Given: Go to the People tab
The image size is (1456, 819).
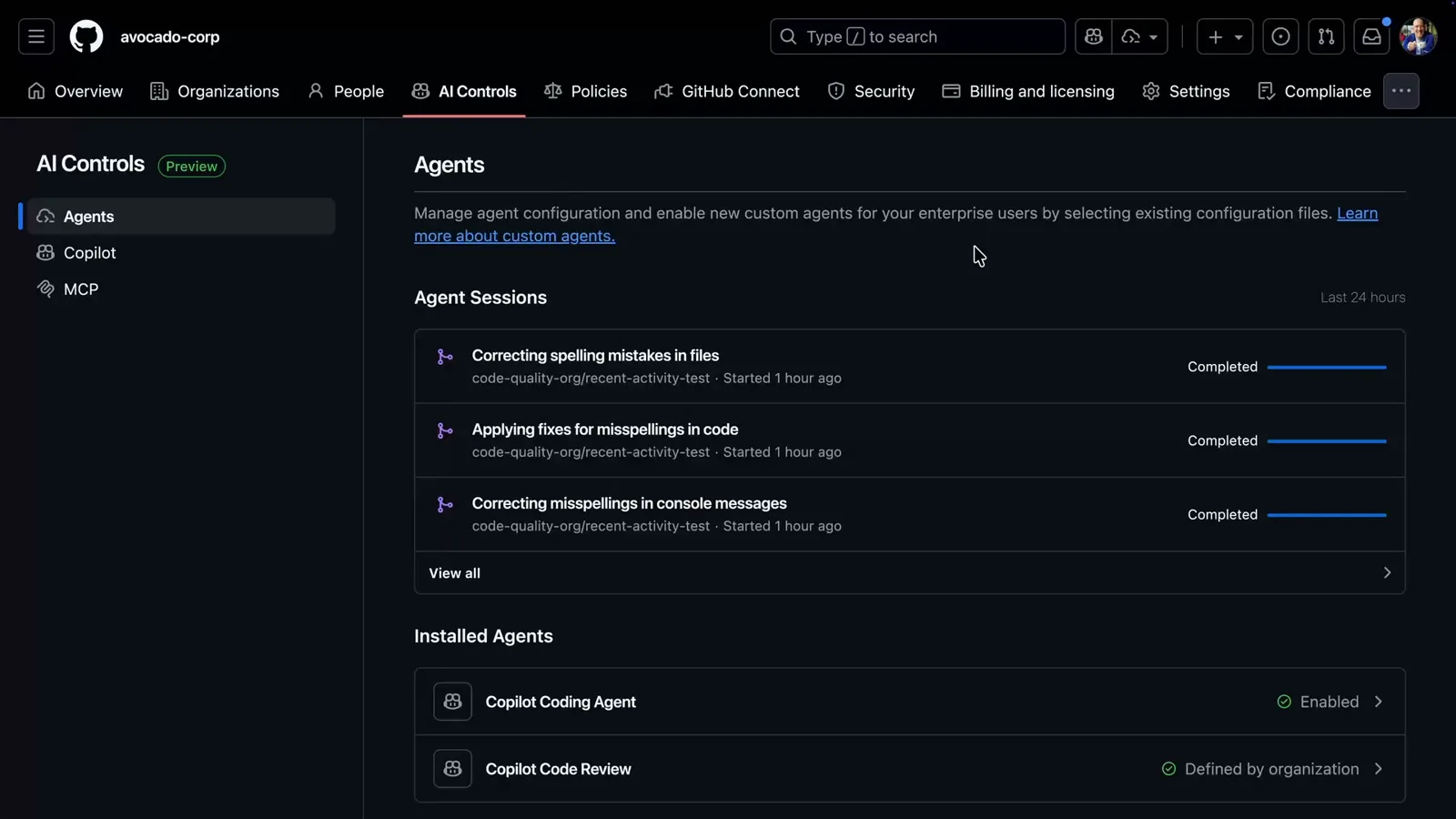Looking at the screenshot, I should (346, 91).
